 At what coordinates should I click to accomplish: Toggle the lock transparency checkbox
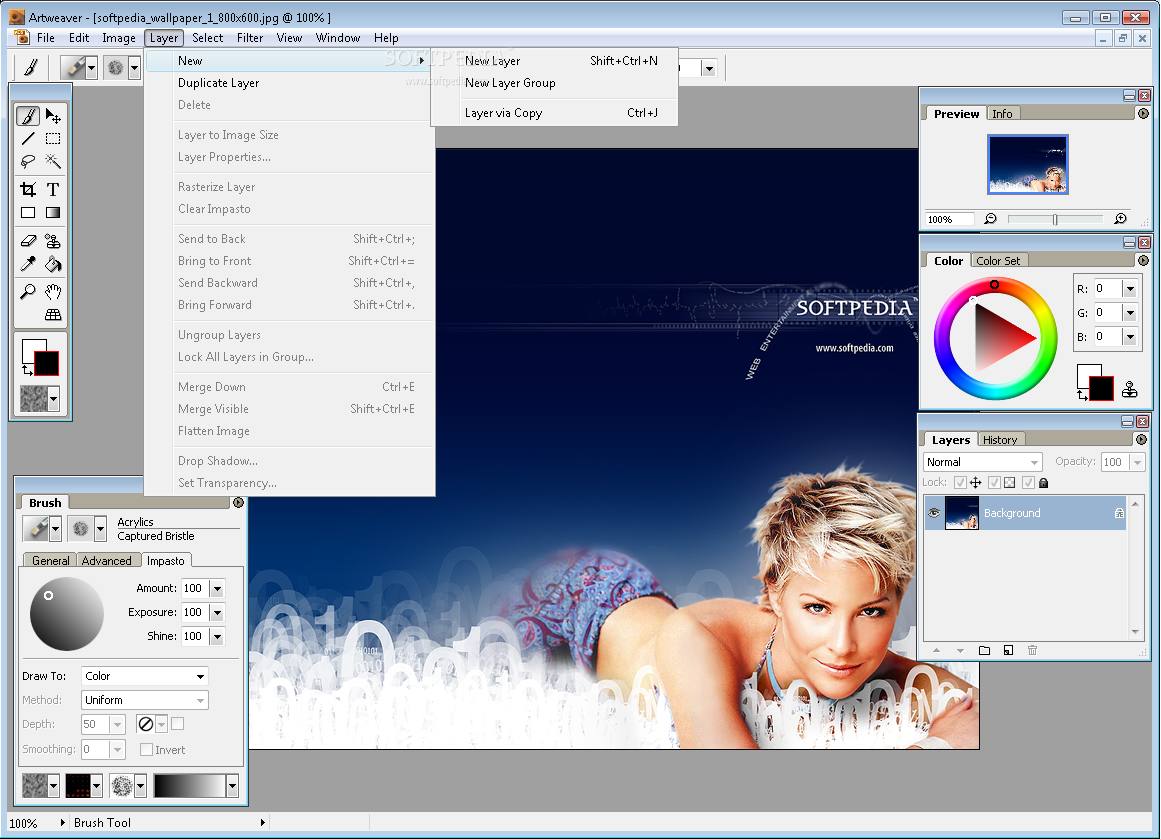click(x=994, y=483)
